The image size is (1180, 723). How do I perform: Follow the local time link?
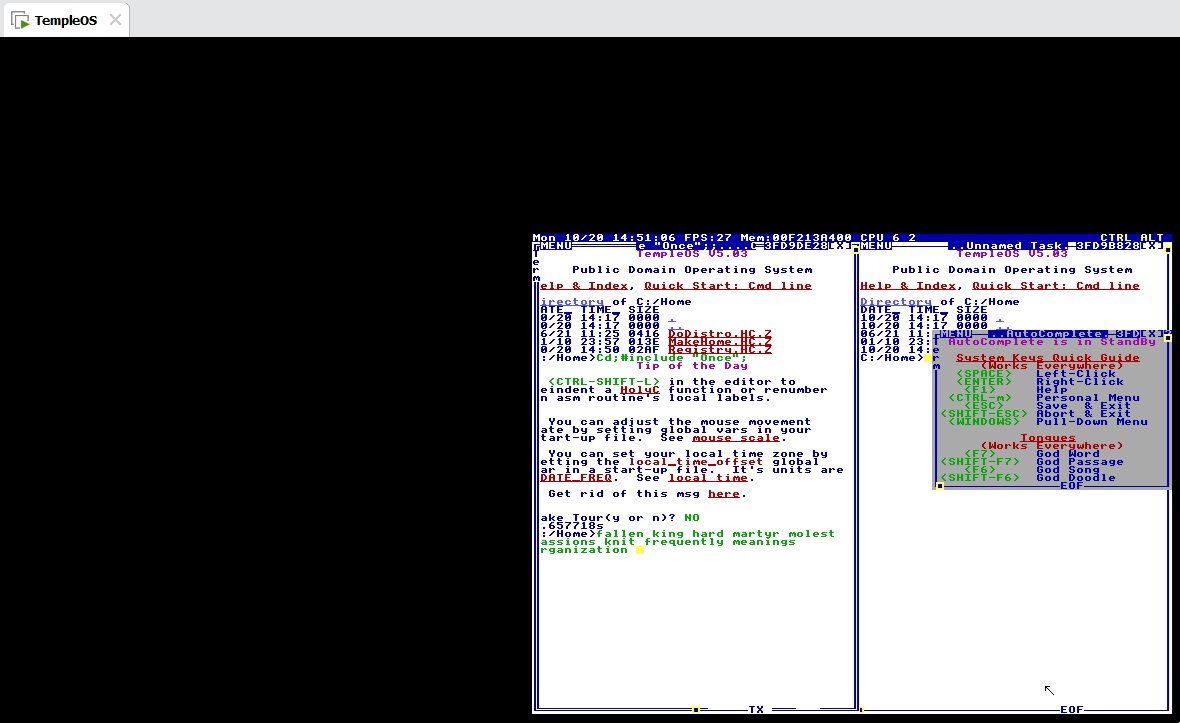click(x=707, y=478)
